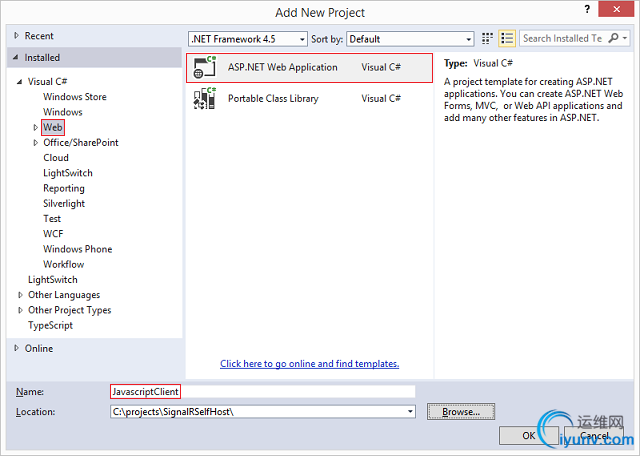Click the Other Languages label
Screen dimensions: 640x456
[x=64, y=295]
